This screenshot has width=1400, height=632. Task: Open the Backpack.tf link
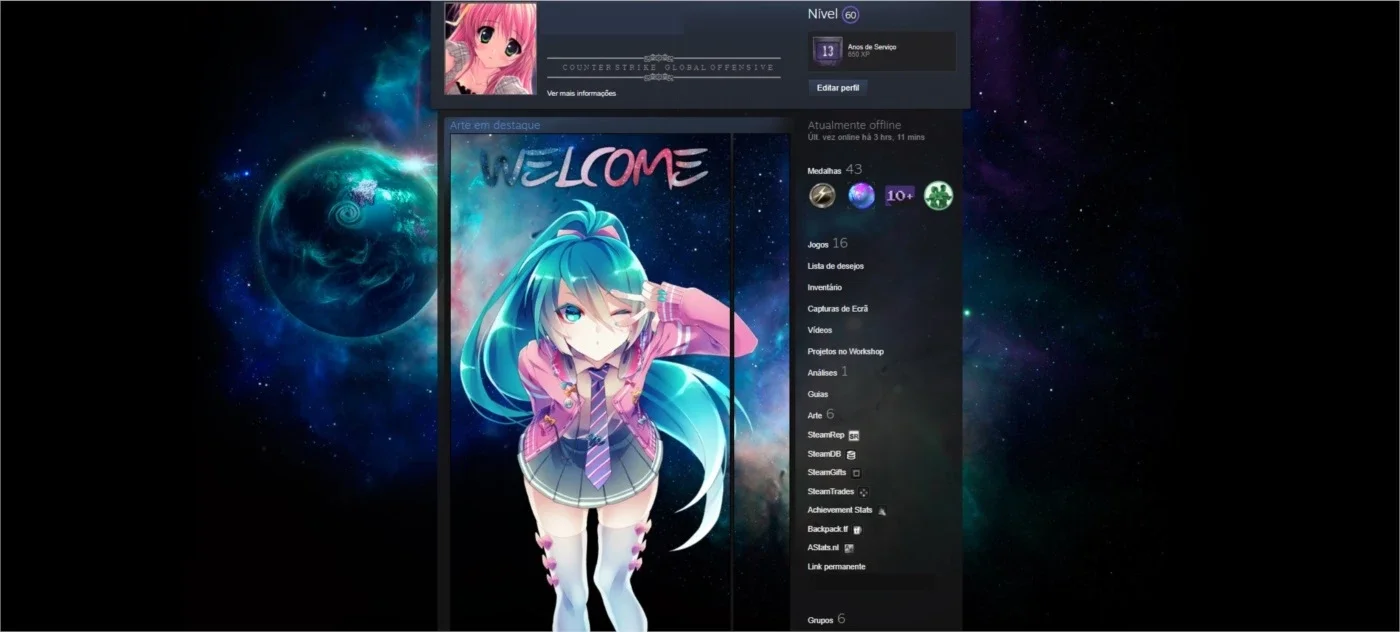(828, 529)
